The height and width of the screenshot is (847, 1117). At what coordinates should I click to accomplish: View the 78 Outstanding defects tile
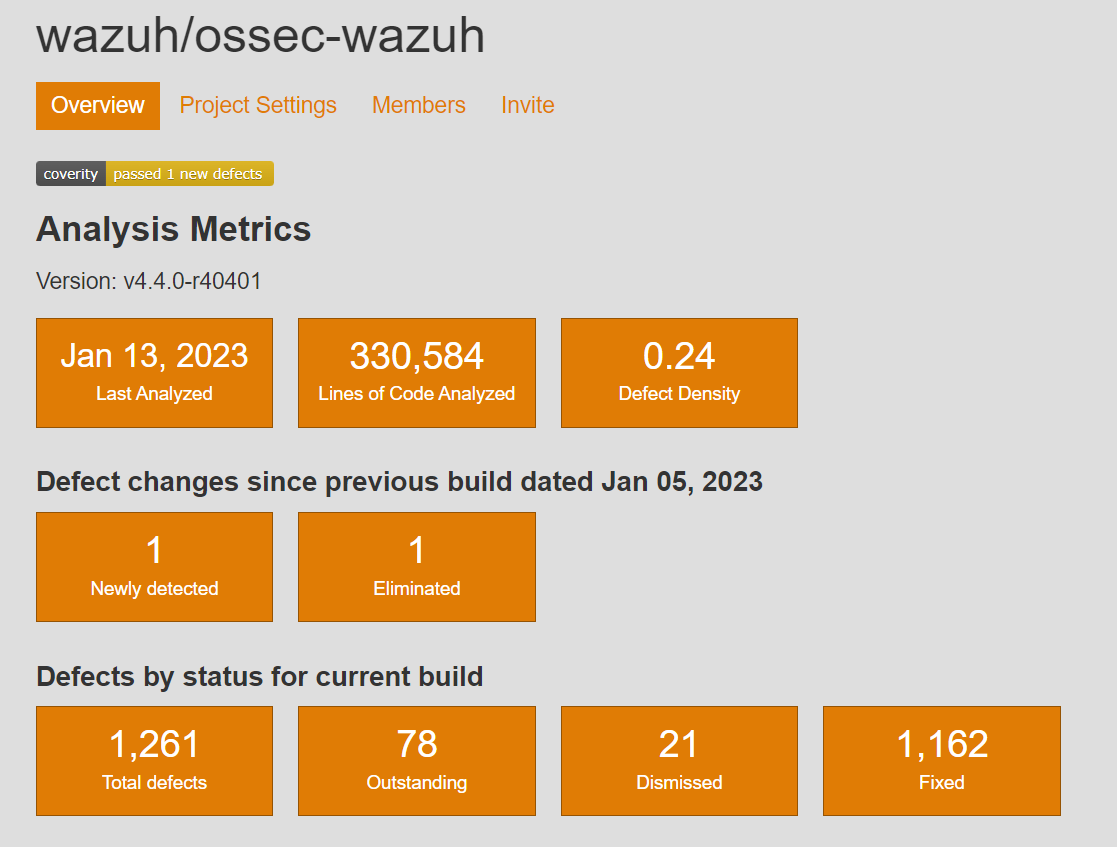tap(416, 760)
